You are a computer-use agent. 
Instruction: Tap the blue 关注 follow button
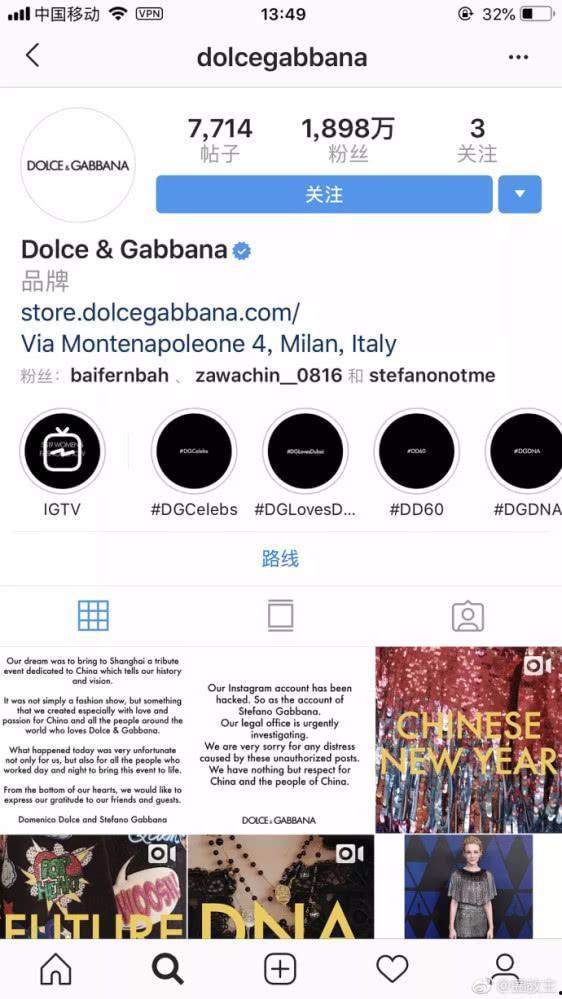(324, 194)
